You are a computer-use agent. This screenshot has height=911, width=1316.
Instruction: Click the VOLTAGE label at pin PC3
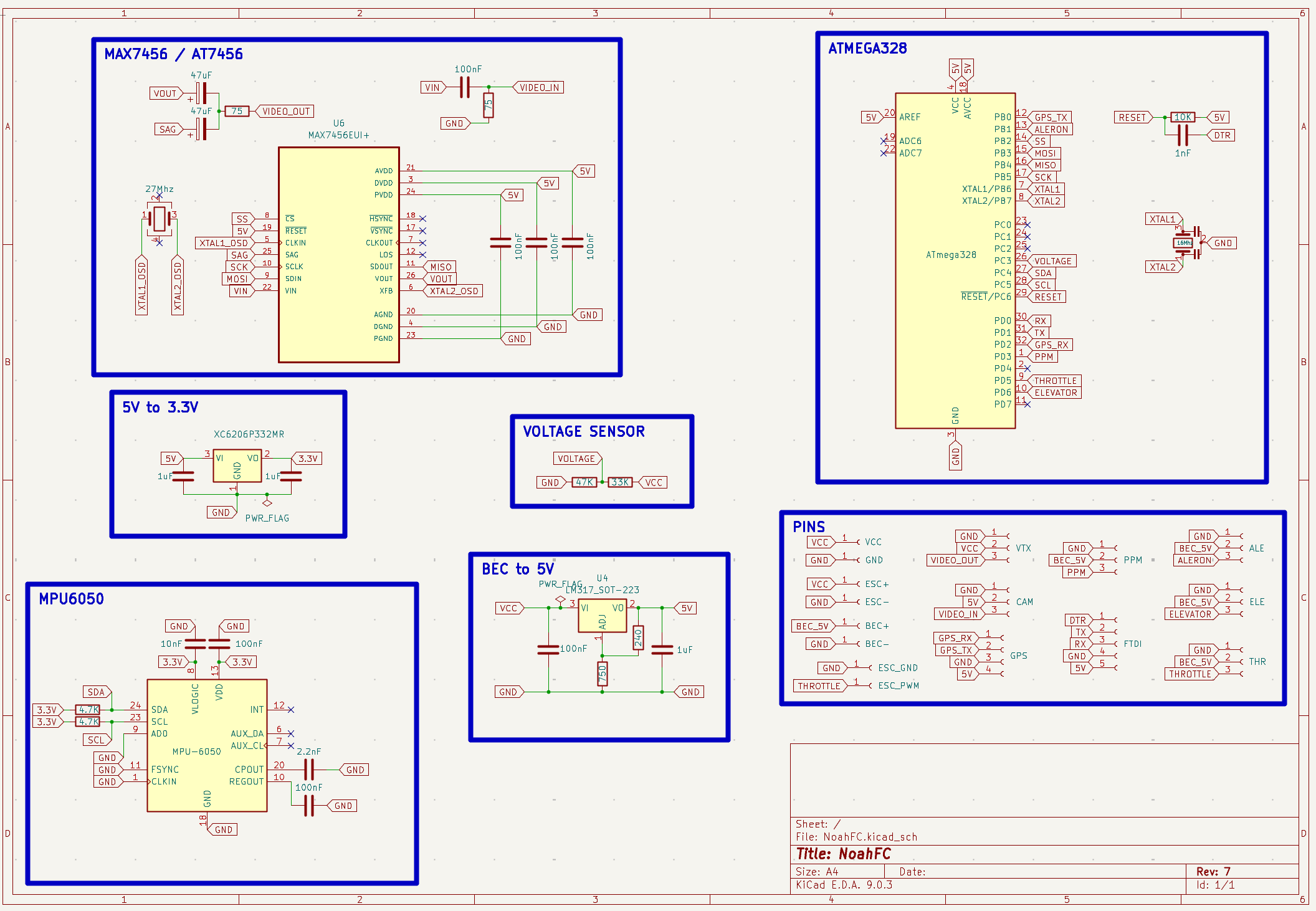(1052, 261)
